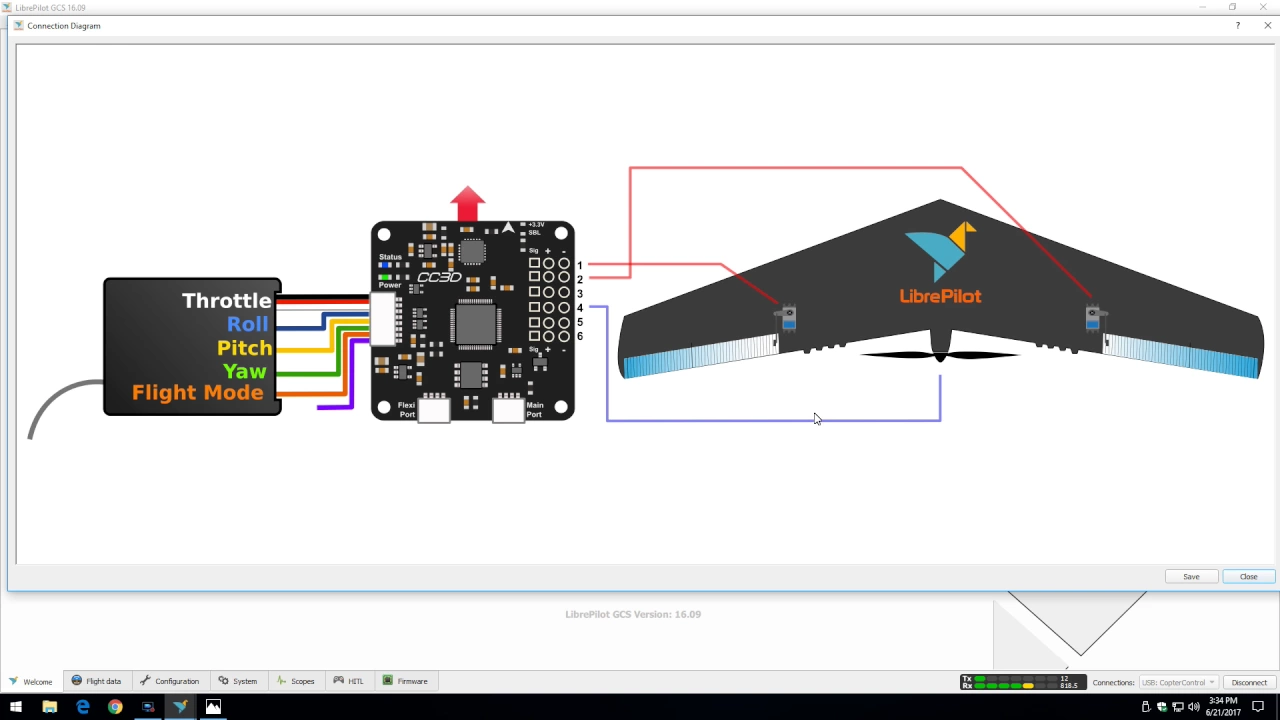Open Microsoft Edge from the taskbar

pos(83,707)
